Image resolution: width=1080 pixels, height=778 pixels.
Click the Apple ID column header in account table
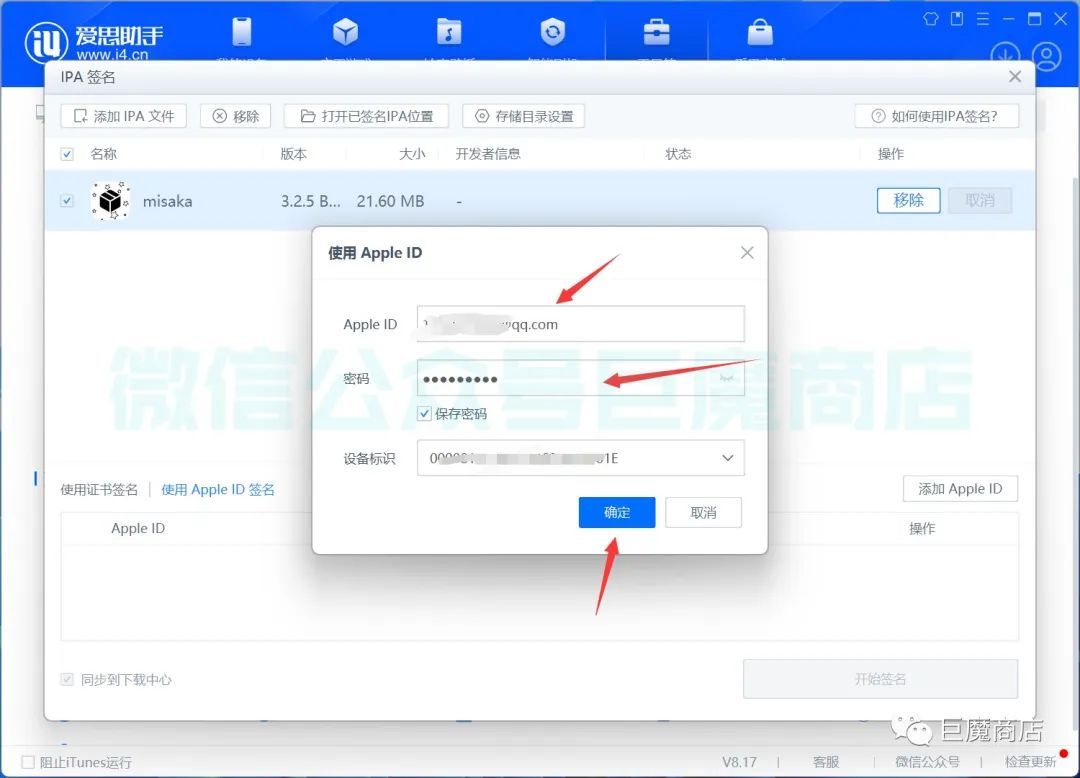point(138,528)
